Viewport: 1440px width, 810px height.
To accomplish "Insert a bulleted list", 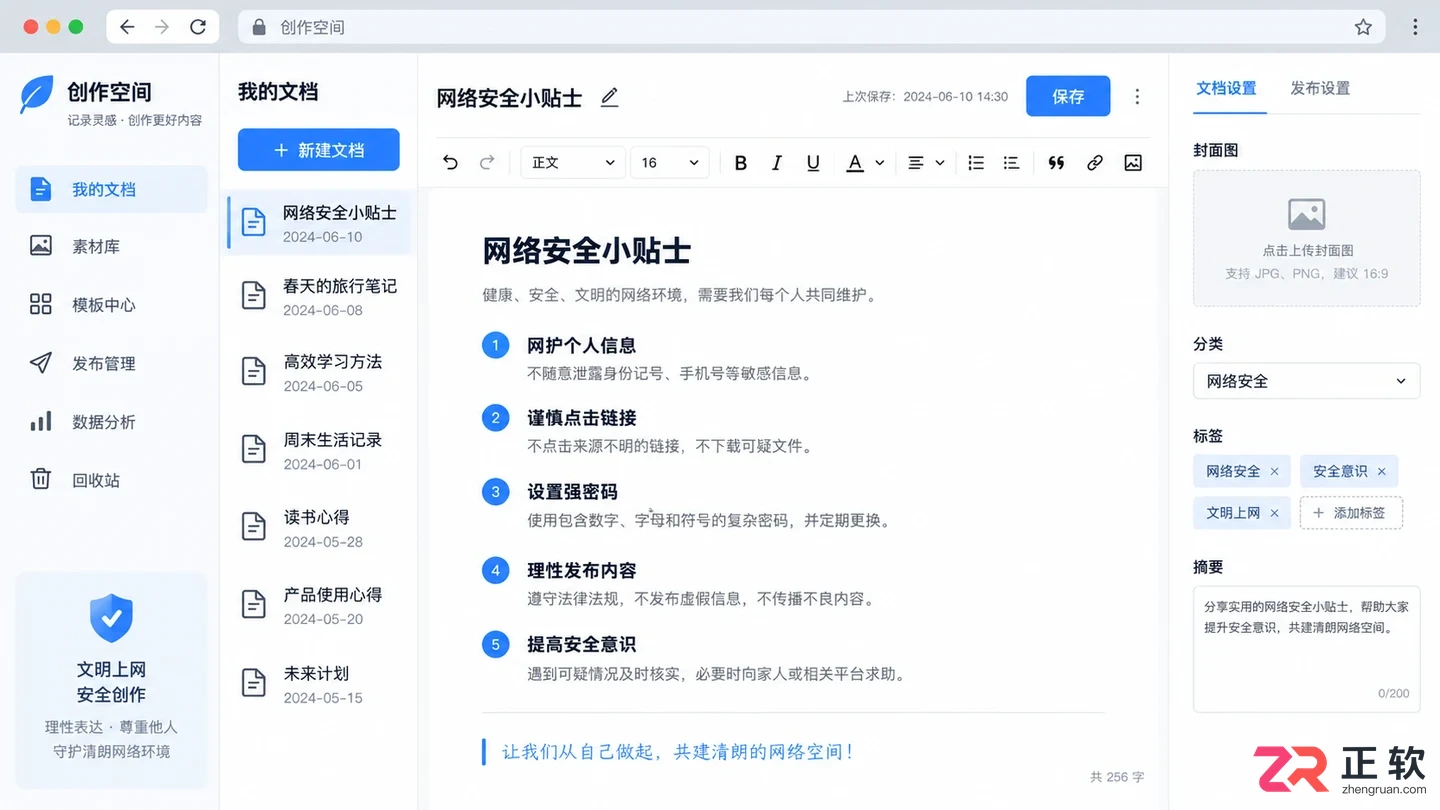I will point(1011,163).
